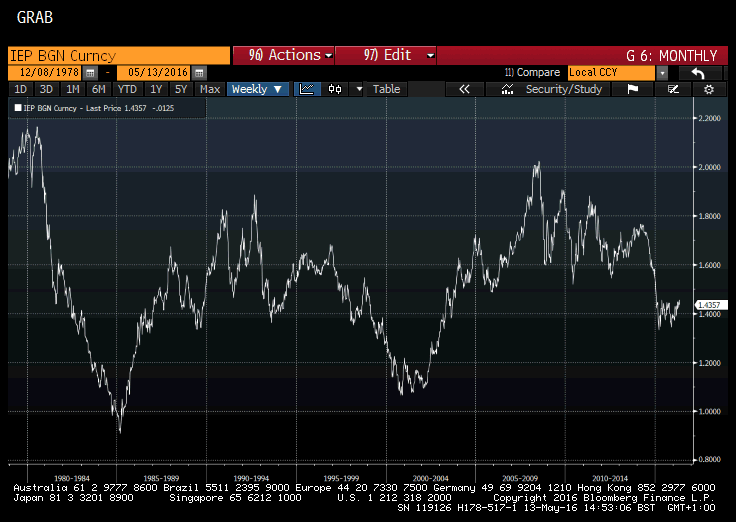The image size is (736, 522).
Task: Click the 1985-1989 time axis label
Action: [161, 478]
